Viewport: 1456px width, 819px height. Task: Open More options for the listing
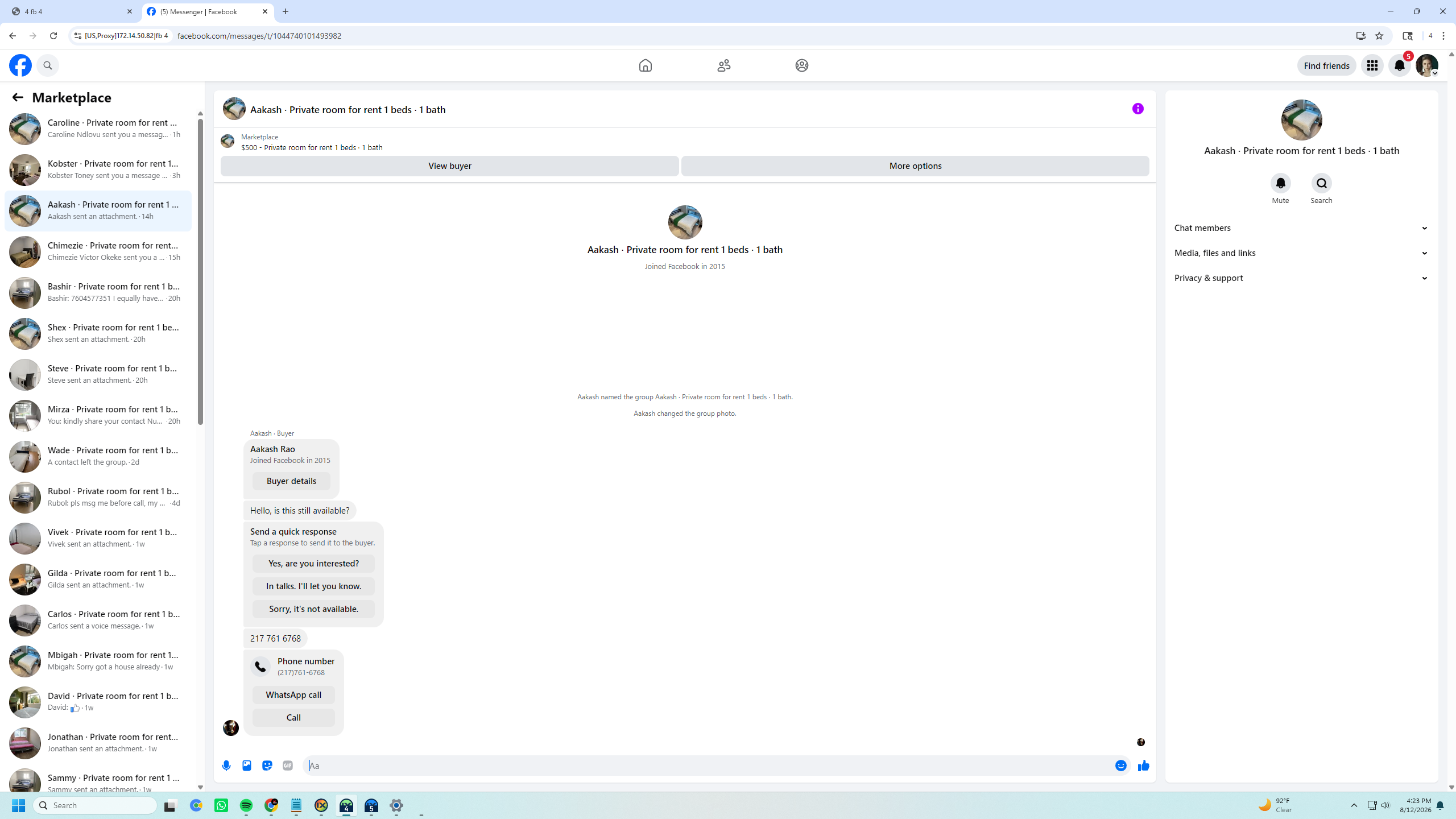click(915, 166)
